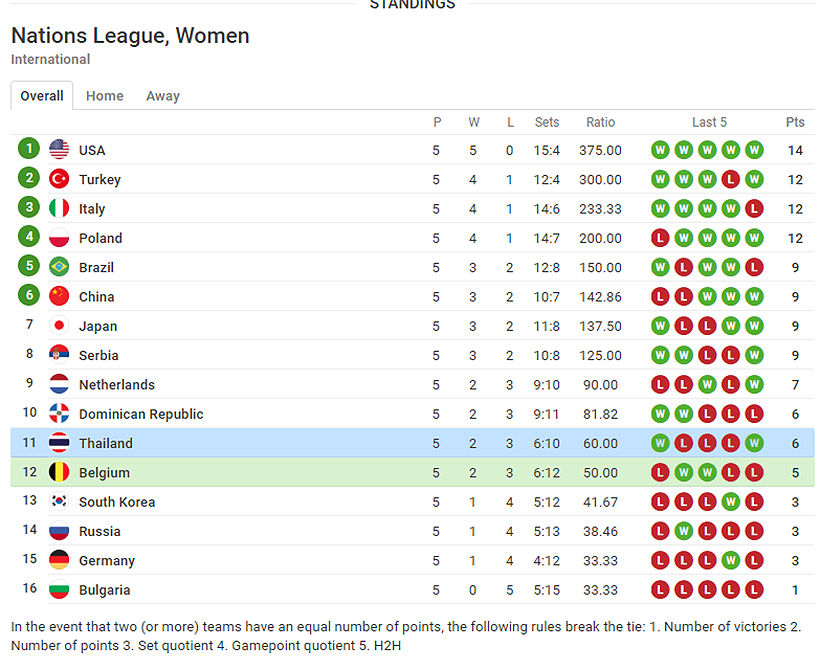Click the South Korea flag icon
820x669 pixels.
tap(59, 502)
